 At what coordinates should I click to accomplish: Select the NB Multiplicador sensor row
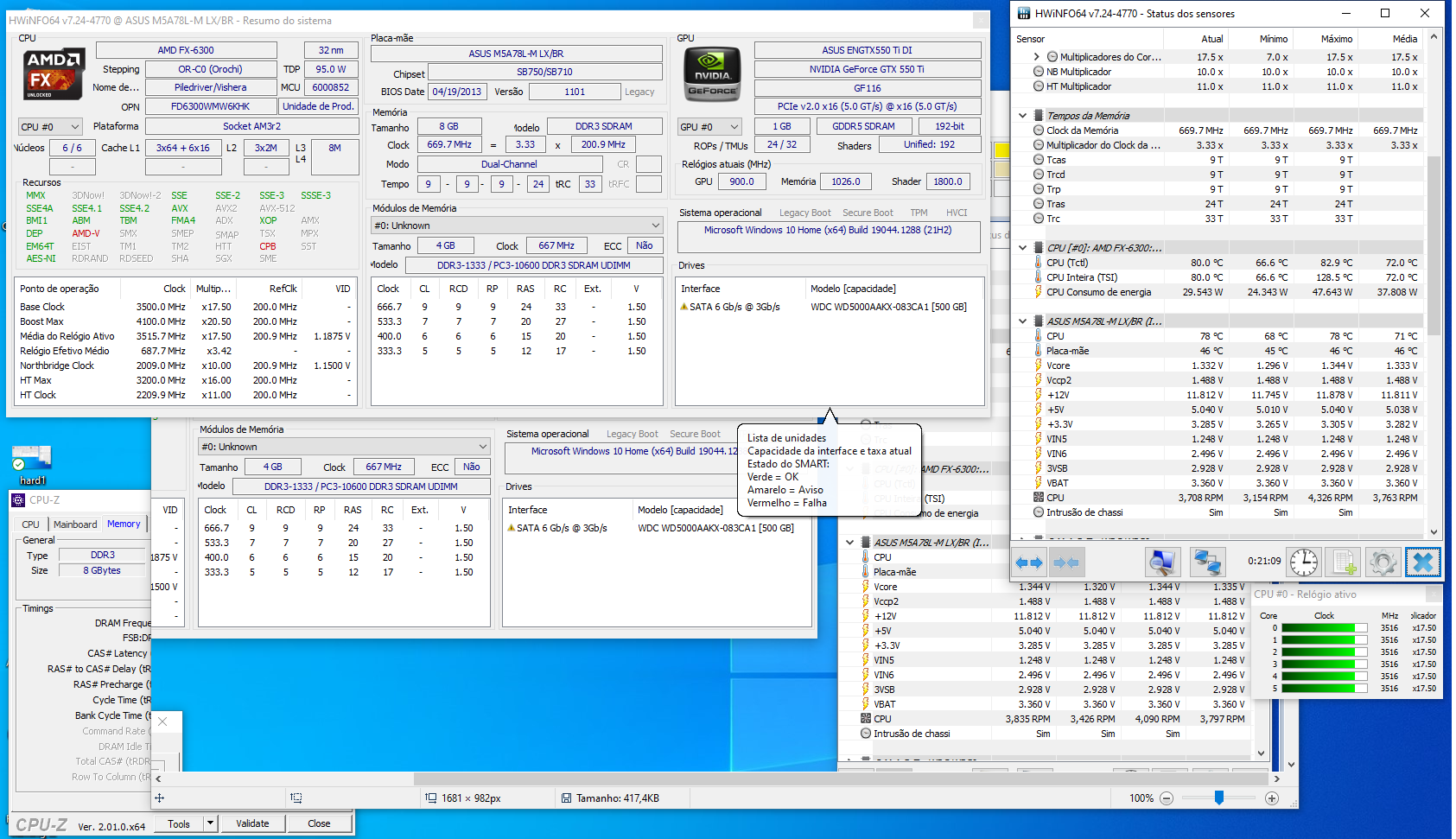click(x=1217, y=72)
